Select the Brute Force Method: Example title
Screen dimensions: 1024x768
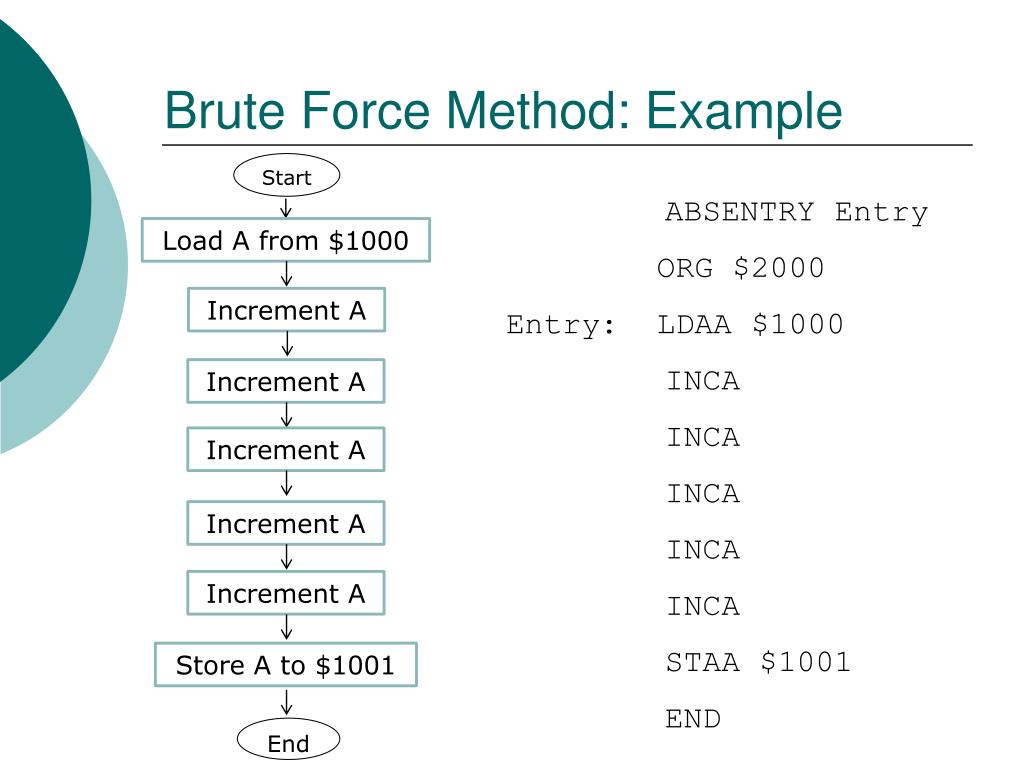503,110
